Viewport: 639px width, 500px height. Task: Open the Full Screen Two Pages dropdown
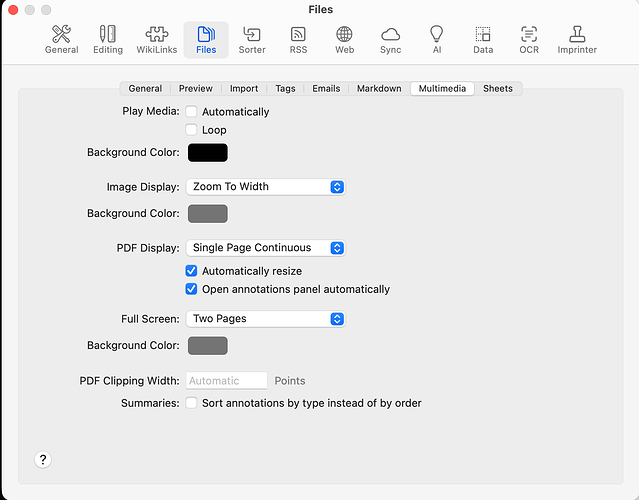[x=265, y=319]
